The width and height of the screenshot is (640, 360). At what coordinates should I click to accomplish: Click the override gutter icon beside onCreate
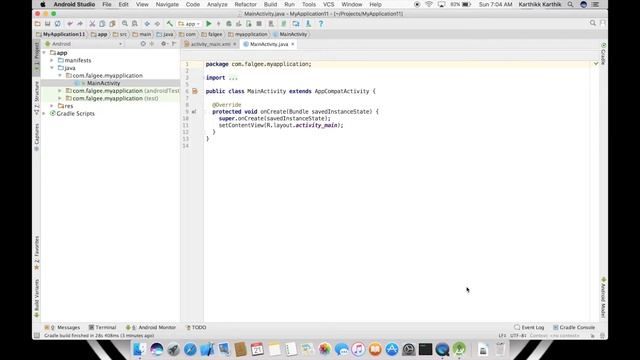pos(194,111)
